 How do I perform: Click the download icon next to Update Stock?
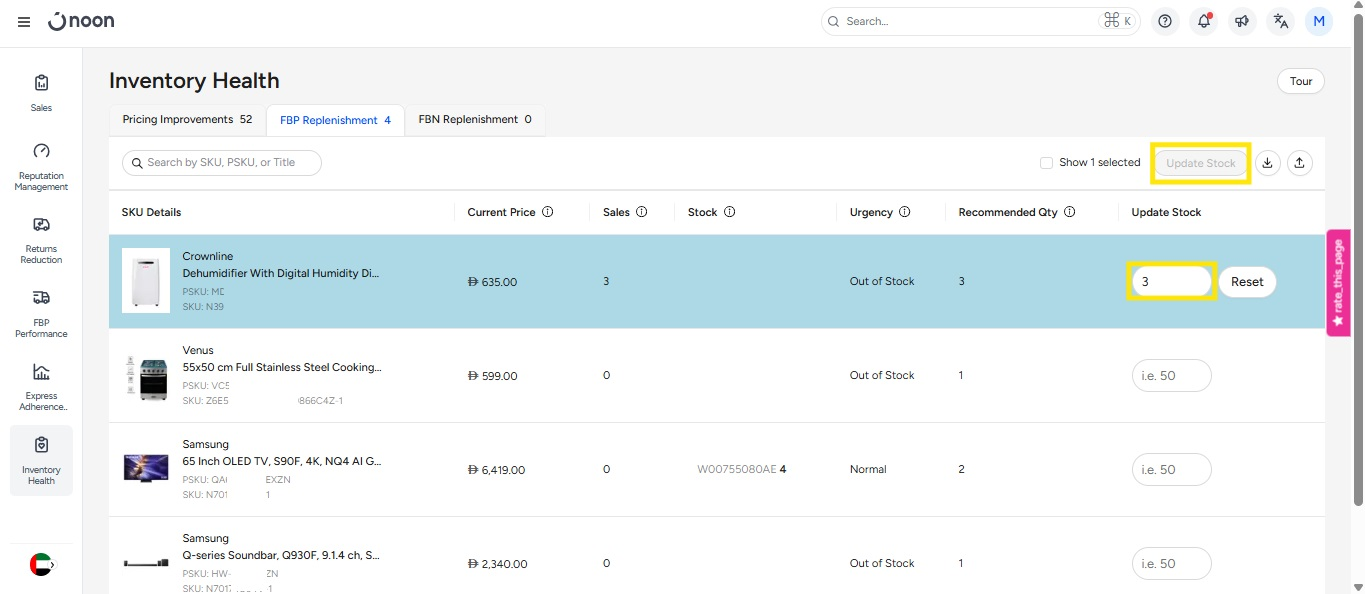pos(1268,163)
